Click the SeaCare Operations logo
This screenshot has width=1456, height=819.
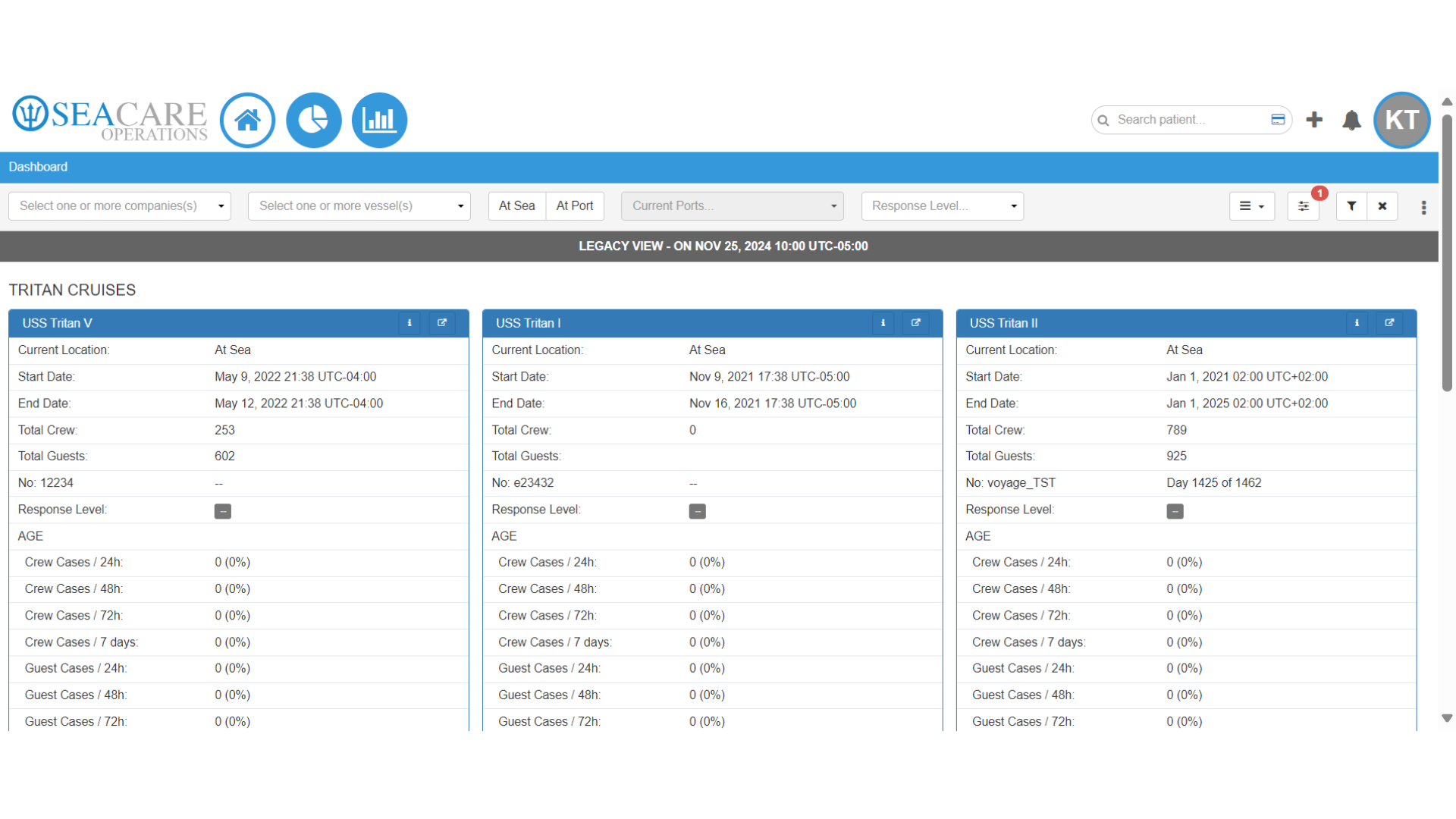click(x=110, y=118)
